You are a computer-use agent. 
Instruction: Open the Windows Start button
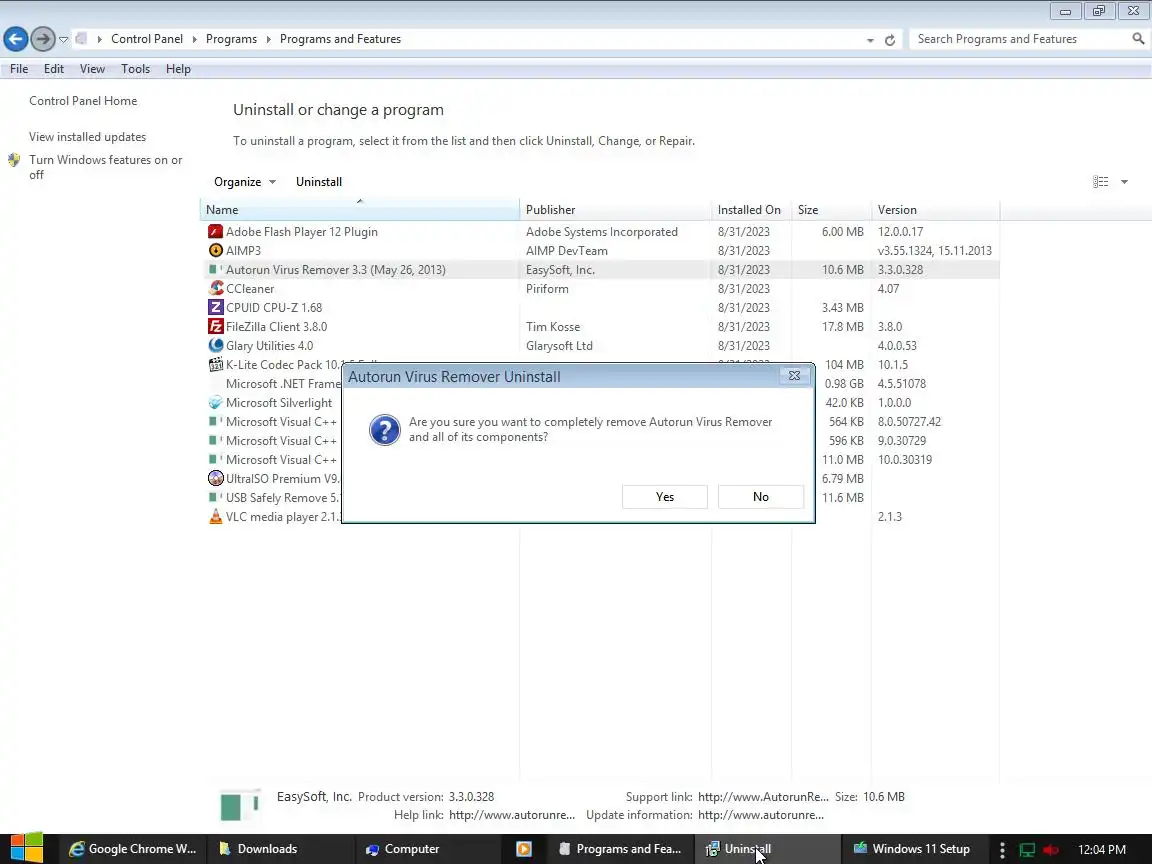(x=26, y=849)
